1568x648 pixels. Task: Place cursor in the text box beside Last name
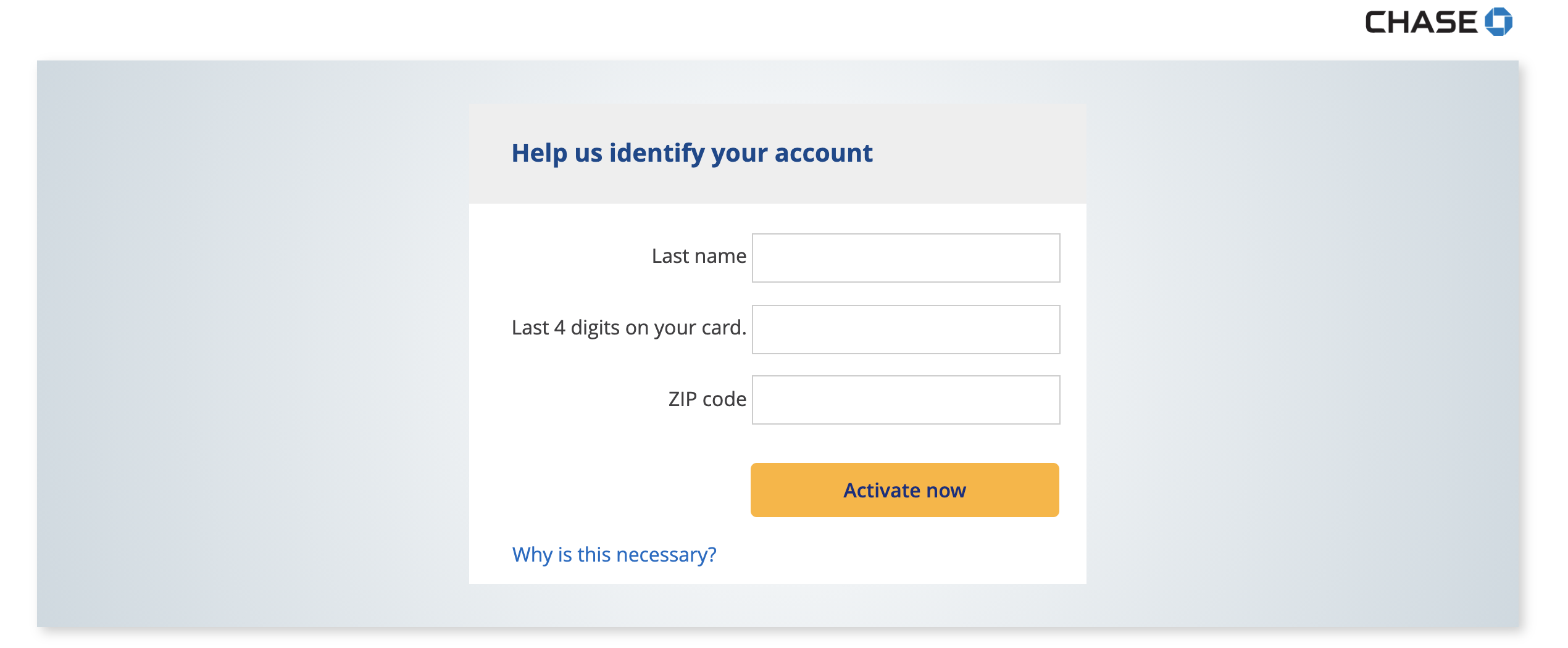906,258
